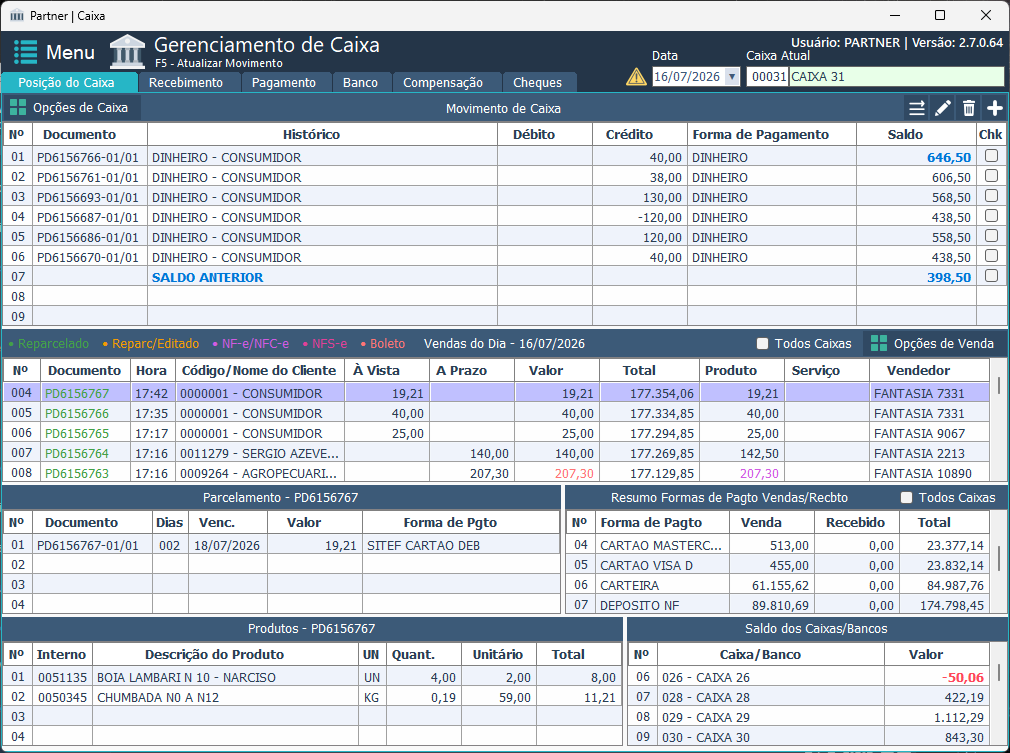Click the credit value -120,00
Screen dimensions: 1010x753
(660, 217)
